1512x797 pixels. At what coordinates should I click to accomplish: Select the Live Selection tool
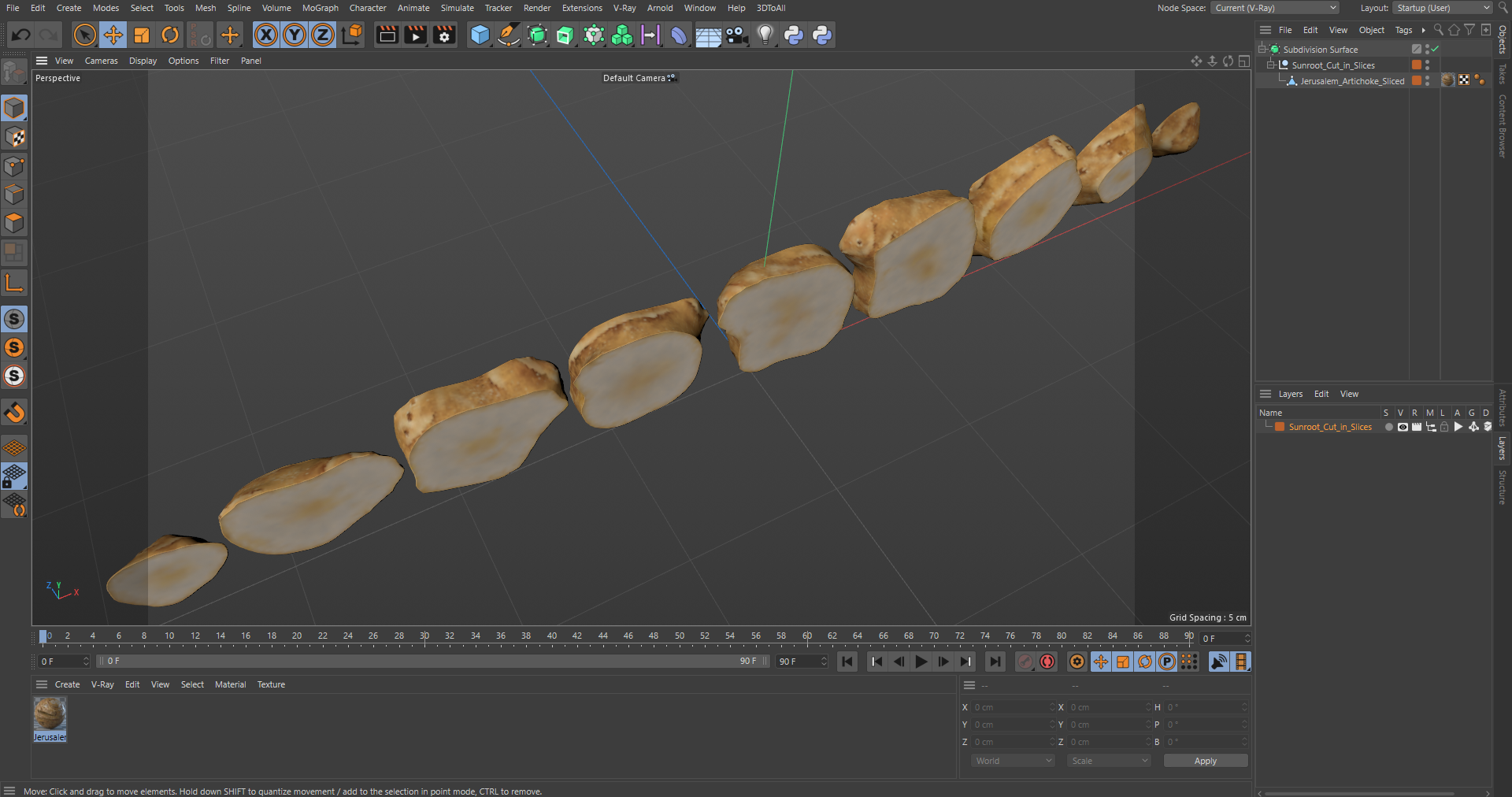(85, 35)
